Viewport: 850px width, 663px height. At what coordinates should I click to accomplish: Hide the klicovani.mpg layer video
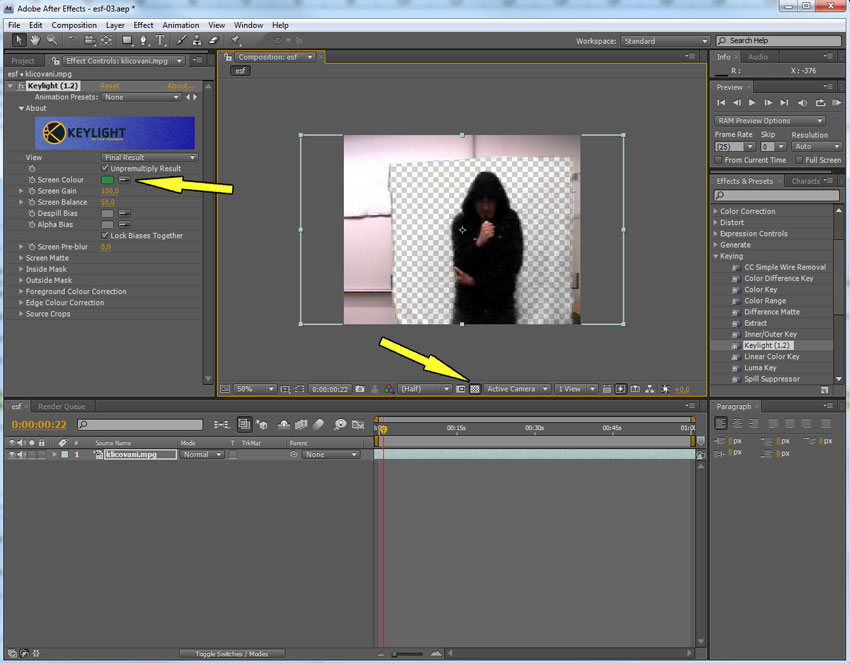pos(12,454)
